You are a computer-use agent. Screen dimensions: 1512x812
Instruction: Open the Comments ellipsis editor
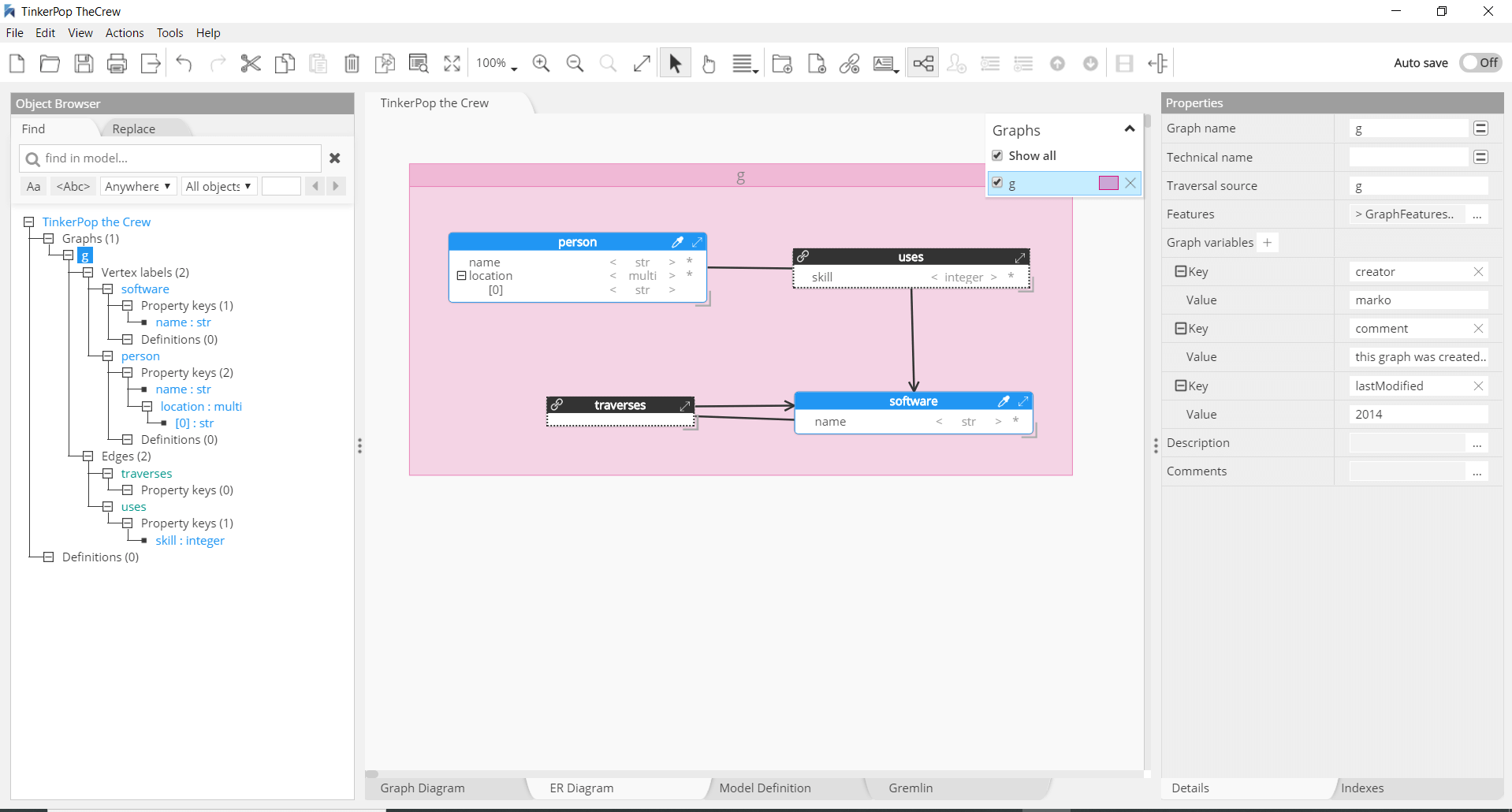1477,471
